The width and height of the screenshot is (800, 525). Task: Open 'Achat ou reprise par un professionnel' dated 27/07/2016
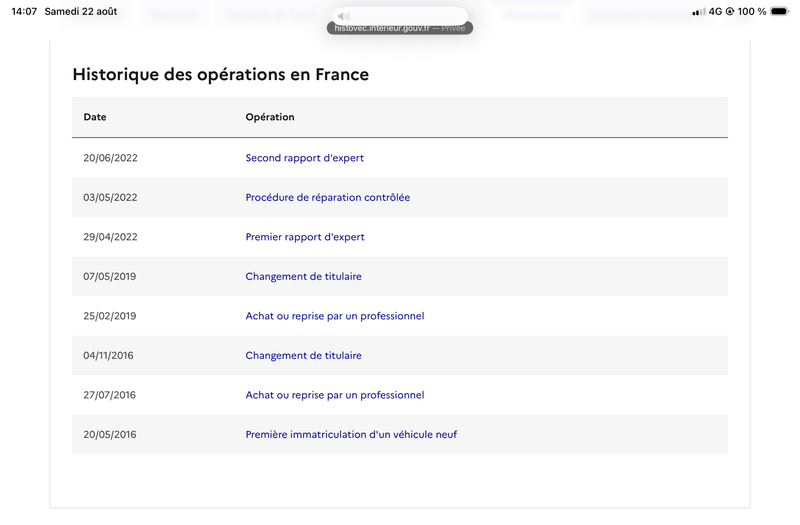335,395
